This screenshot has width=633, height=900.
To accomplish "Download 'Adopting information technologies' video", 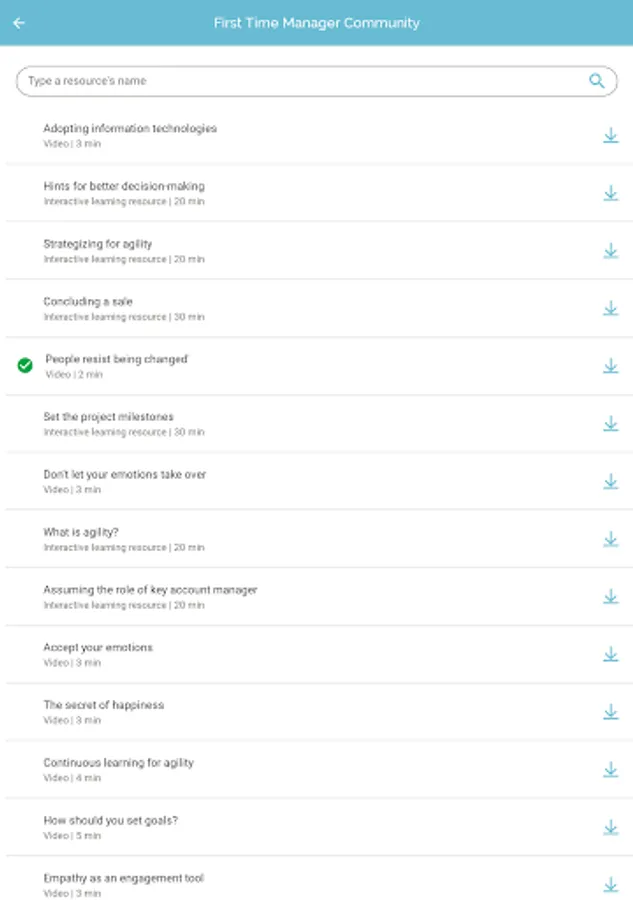I will [x=611, y=135].
